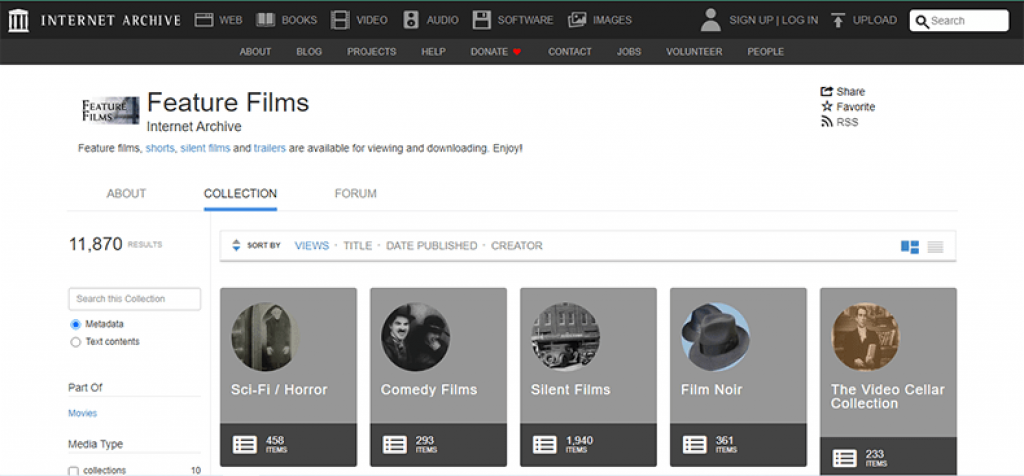Click the Search this Collection field
The image size is (1024, 476).
[x=135, y=299]
